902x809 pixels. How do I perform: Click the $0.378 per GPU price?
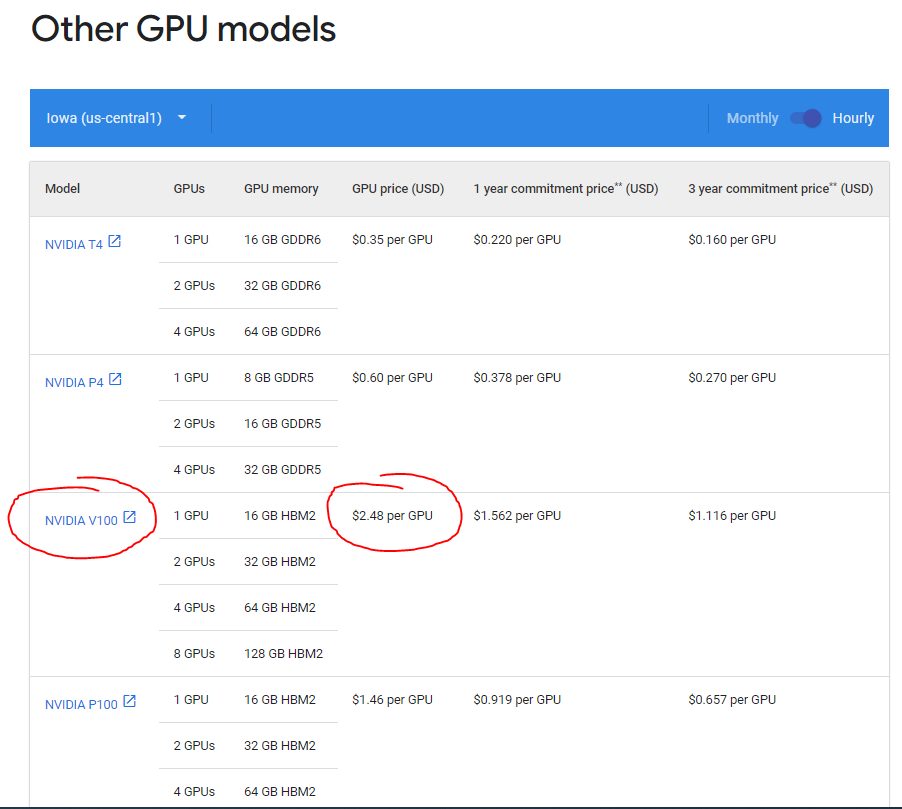coord(517,378)
